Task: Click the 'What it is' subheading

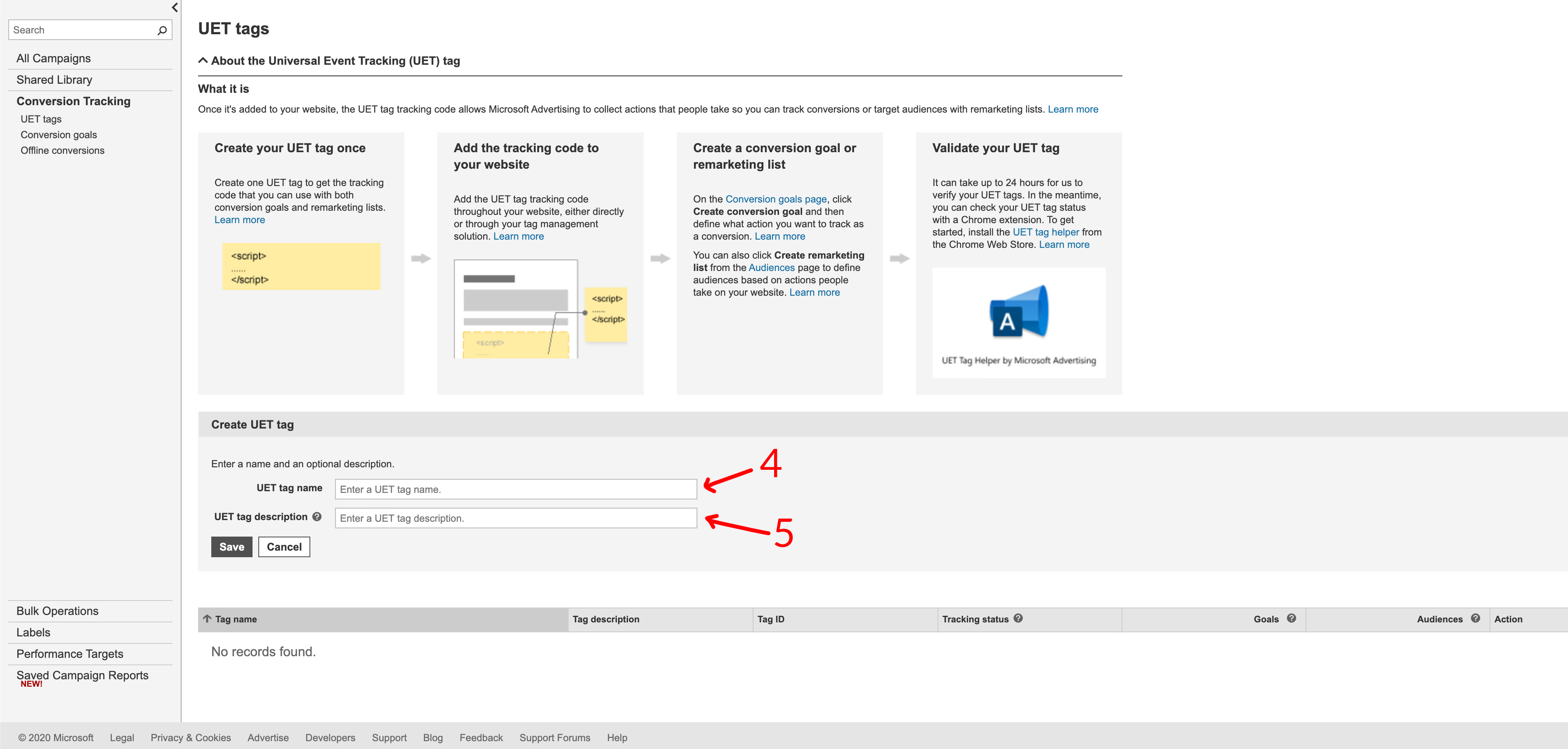Action: click(223, 89)
